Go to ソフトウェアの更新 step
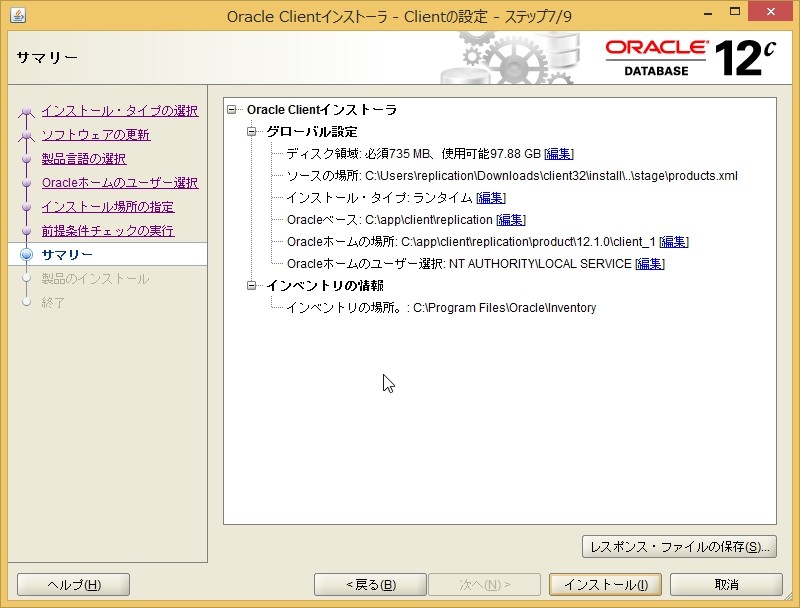 pyautogui.click(x=96, y=135)
